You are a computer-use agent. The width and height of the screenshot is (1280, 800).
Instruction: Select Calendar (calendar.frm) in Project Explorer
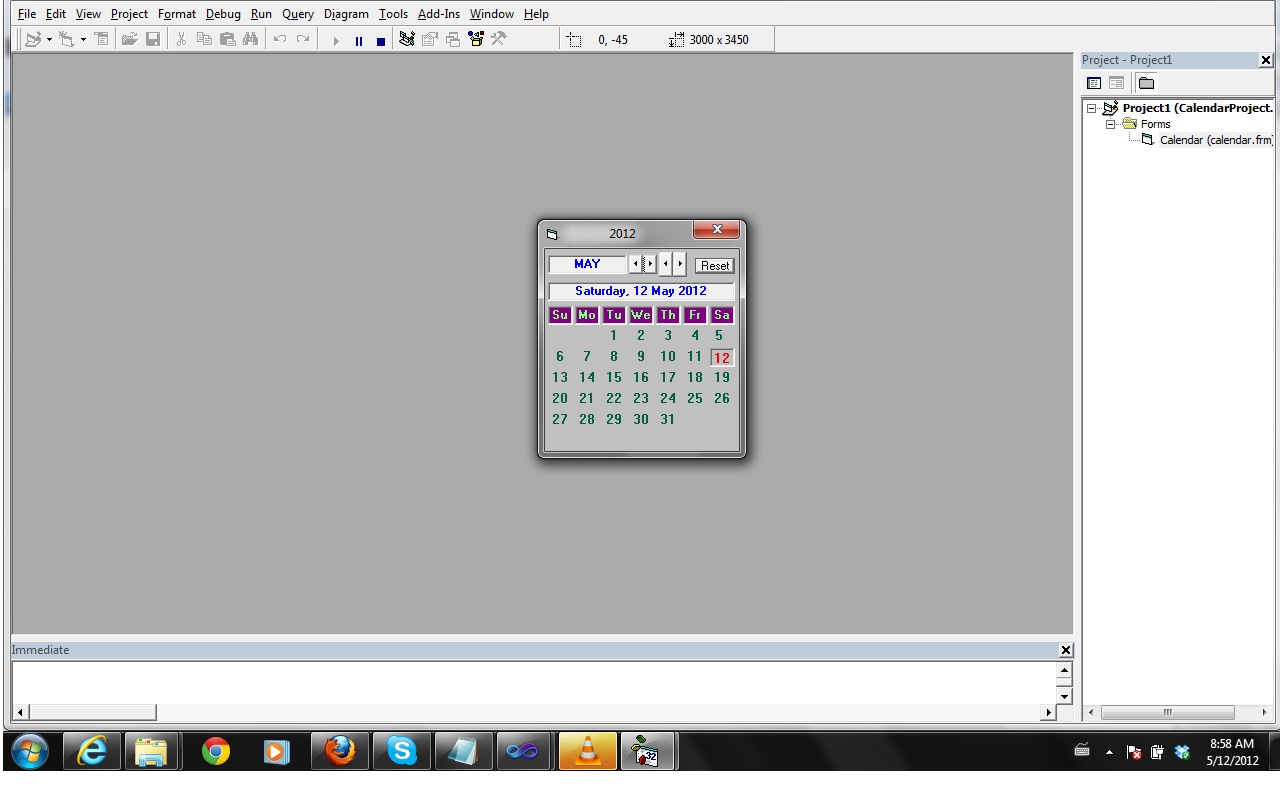click(x=1212, y=140)
